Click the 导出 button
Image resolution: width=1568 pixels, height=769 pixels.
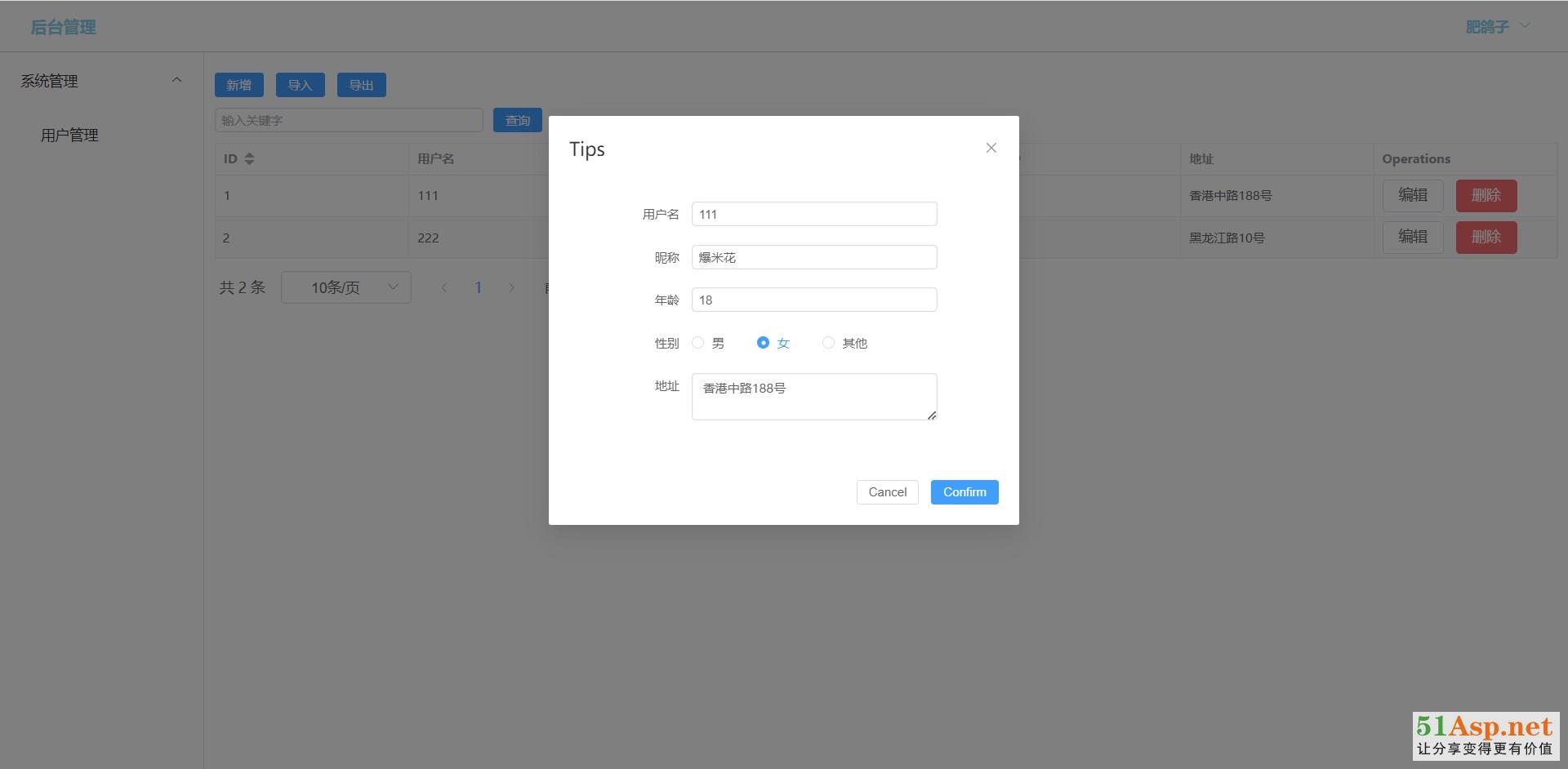coord(361,85)
